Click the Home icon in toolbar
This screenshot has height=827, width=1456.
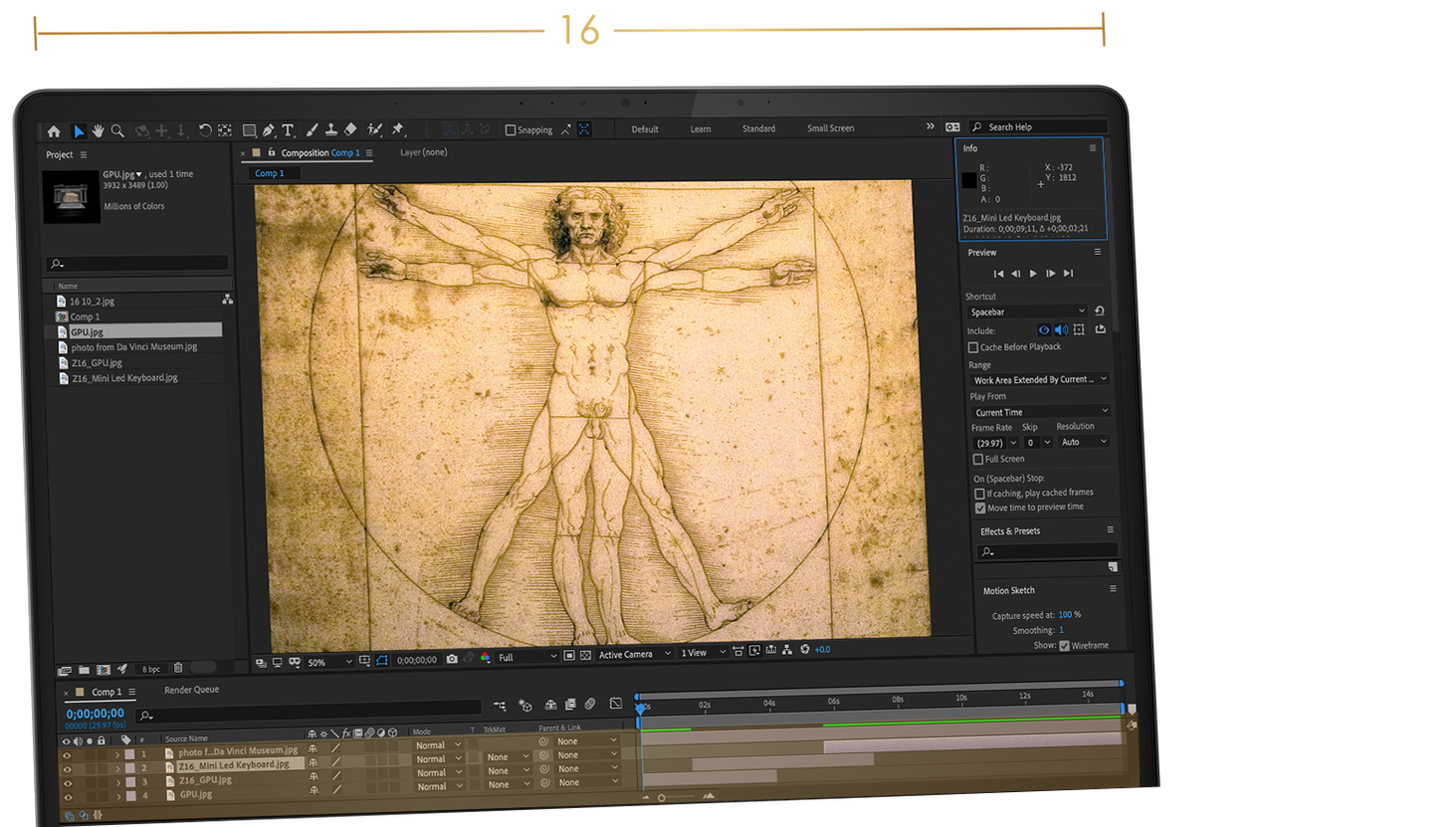tap(54, 131)
